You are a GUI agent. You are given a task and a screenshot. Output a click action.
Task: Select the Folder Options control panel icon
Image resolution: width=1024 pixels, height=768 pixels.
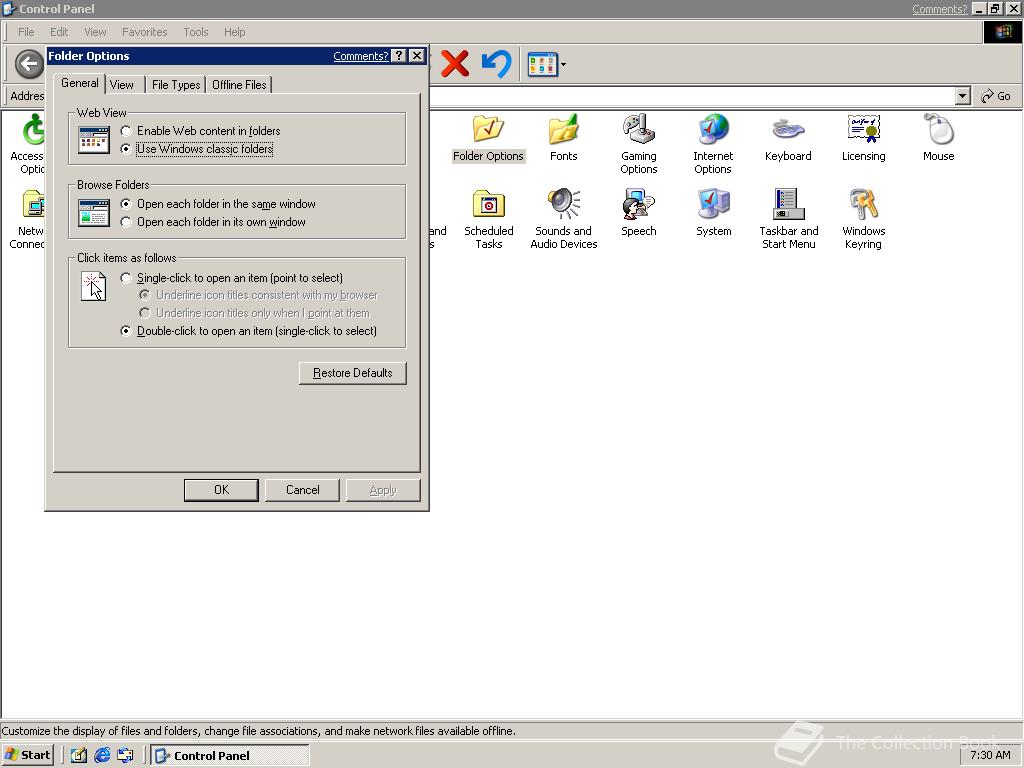coord(488,138)
